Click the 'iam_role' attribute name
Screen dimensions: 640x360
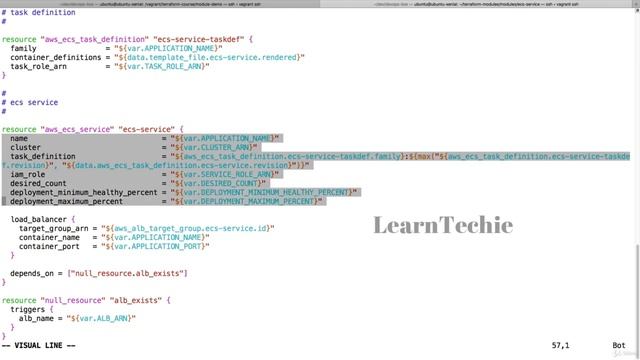pos(27,174)
